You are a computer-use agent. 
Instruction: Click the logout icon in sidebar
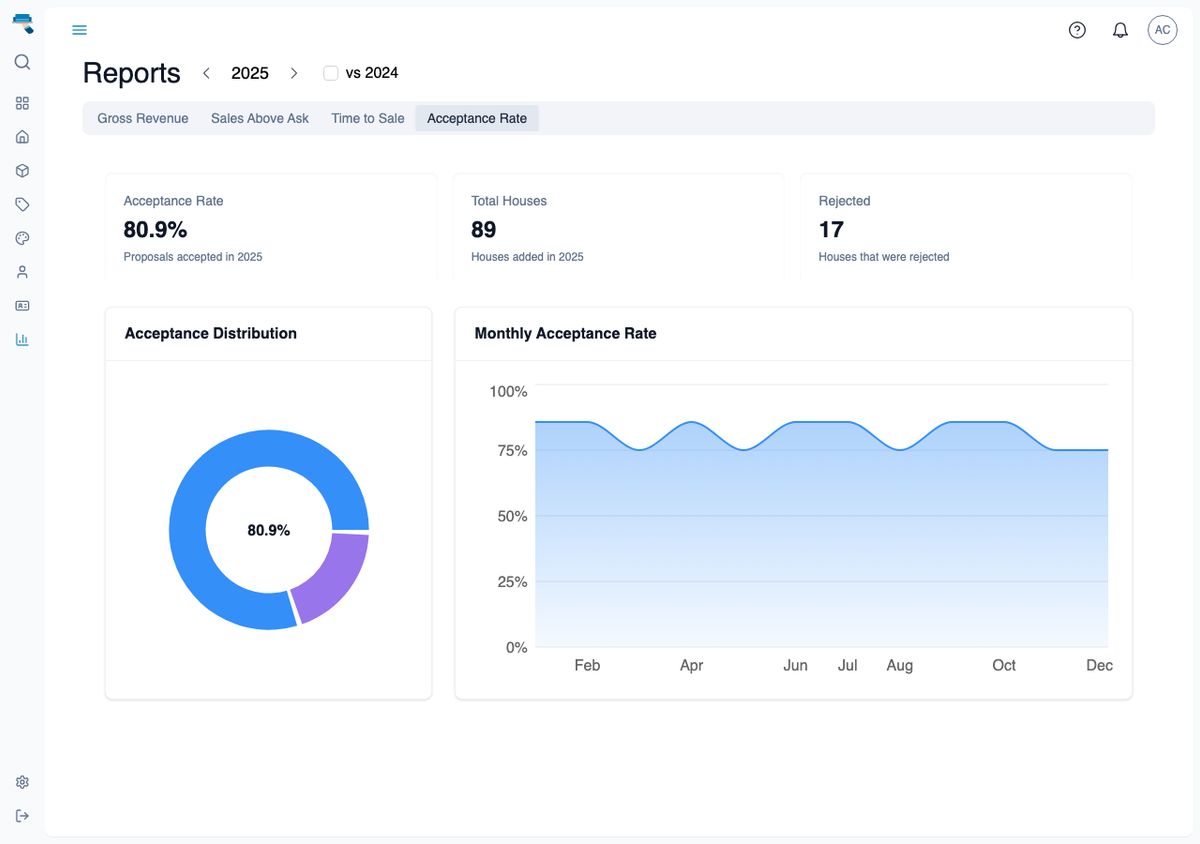pos(22,816)
